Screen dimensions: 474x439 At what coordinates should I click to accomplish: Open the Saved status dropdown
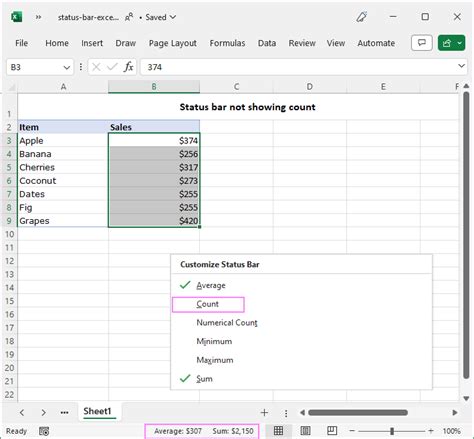click(160, 17)
